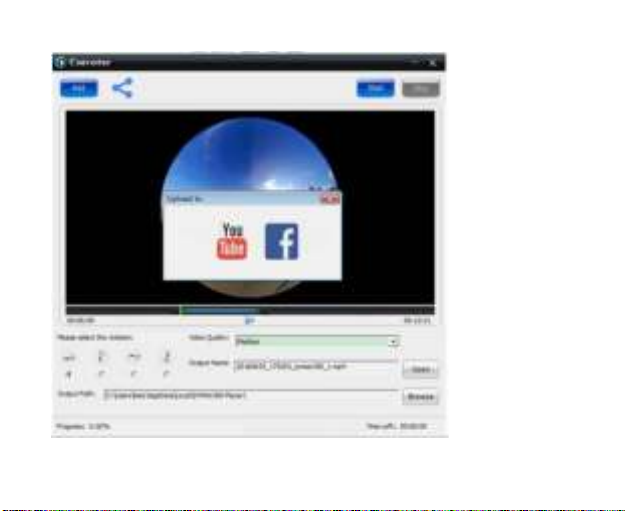The width and height of the screenshot is (625, 511).
Task: Close the Upload to dialog
Action: click(x=330, y=200)
